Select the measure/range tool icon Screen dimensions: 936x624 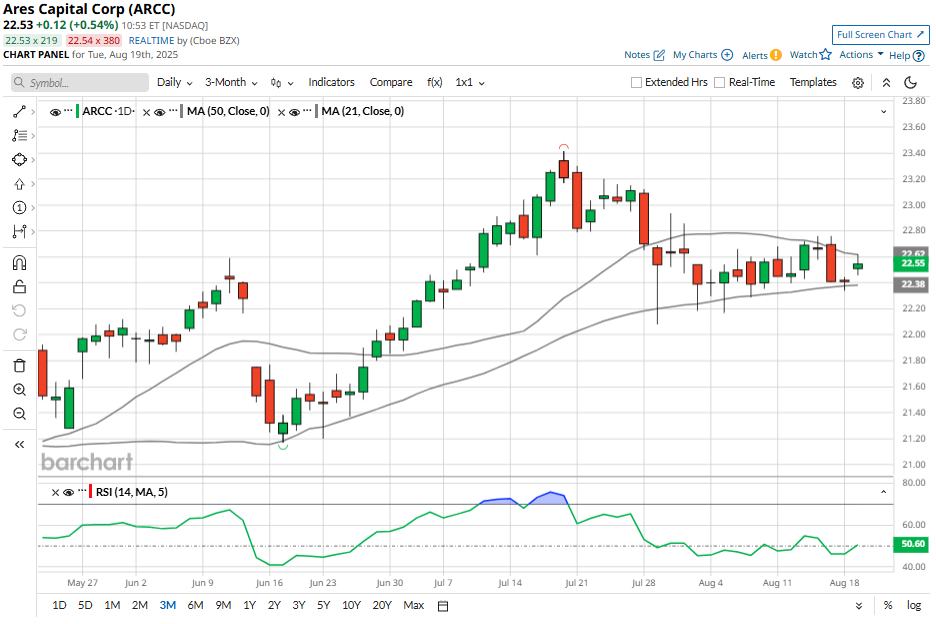[x=19, y=231]
